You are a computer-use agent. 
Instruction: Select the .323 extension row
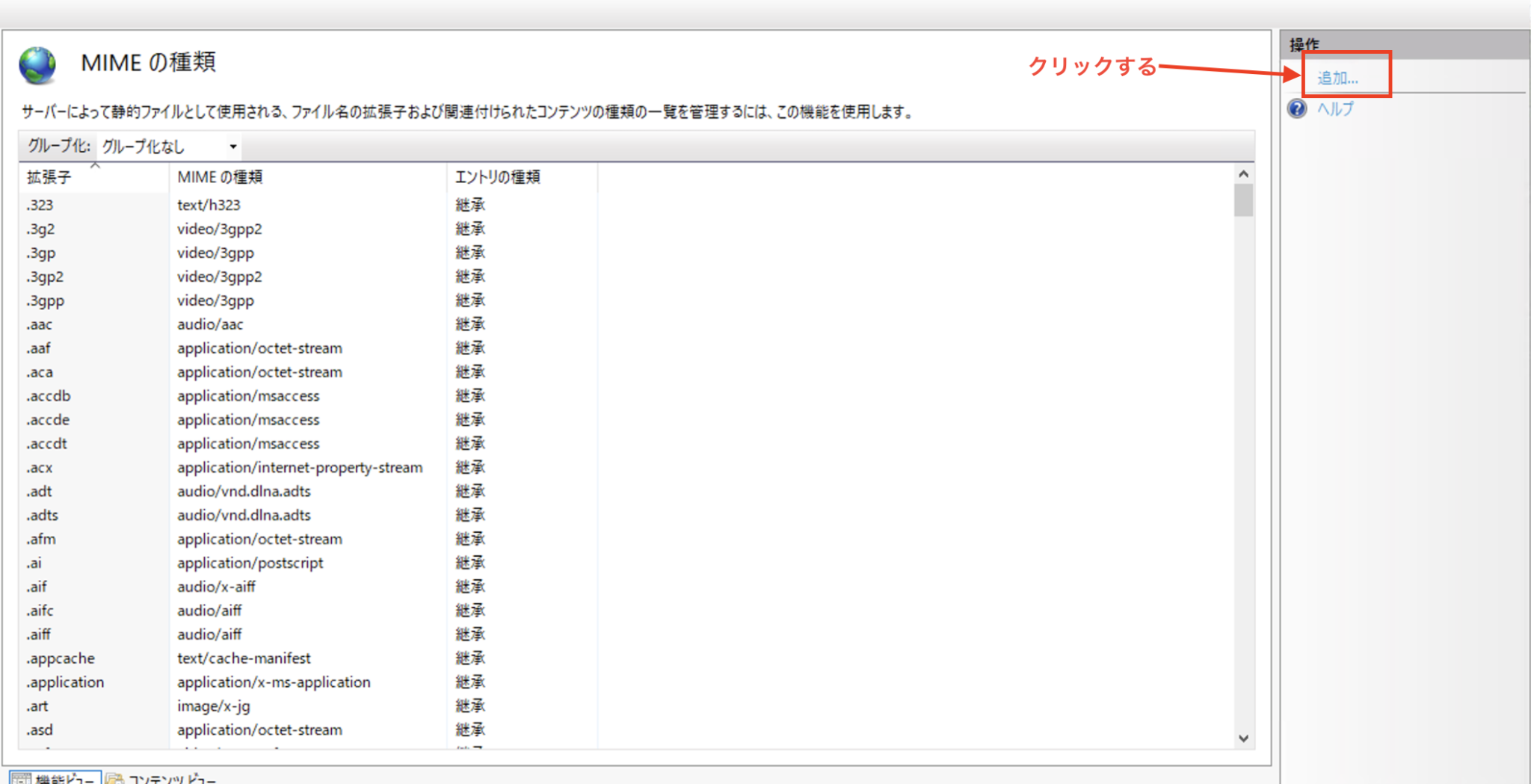point(40,205)
